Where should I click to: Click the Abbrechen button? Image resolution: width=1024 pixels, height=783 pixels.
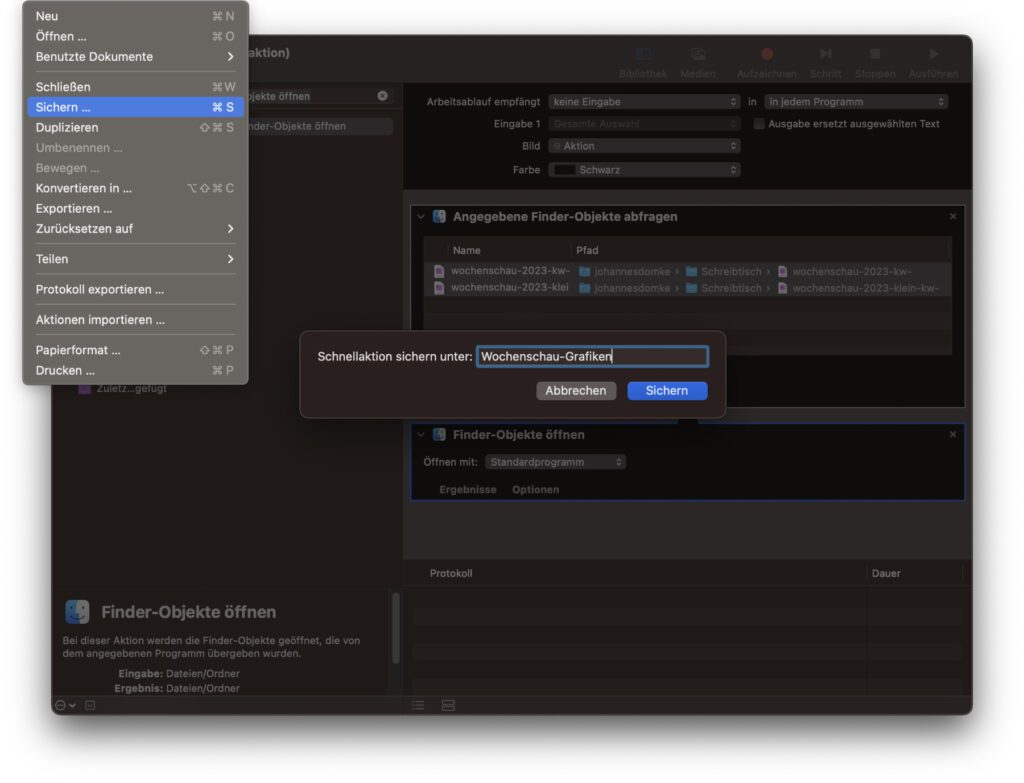pyautogui.click(x=575, y=391)
